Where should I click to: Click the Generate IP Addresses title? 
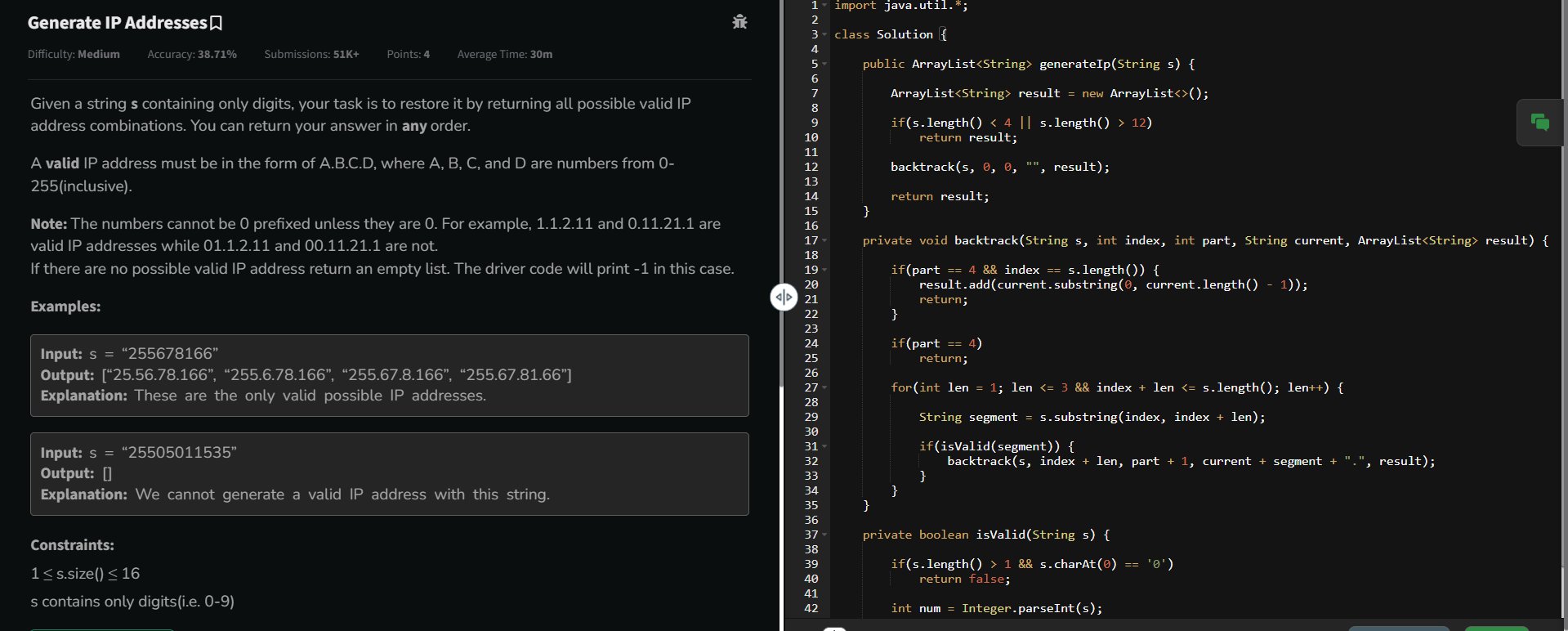[117, 23]
